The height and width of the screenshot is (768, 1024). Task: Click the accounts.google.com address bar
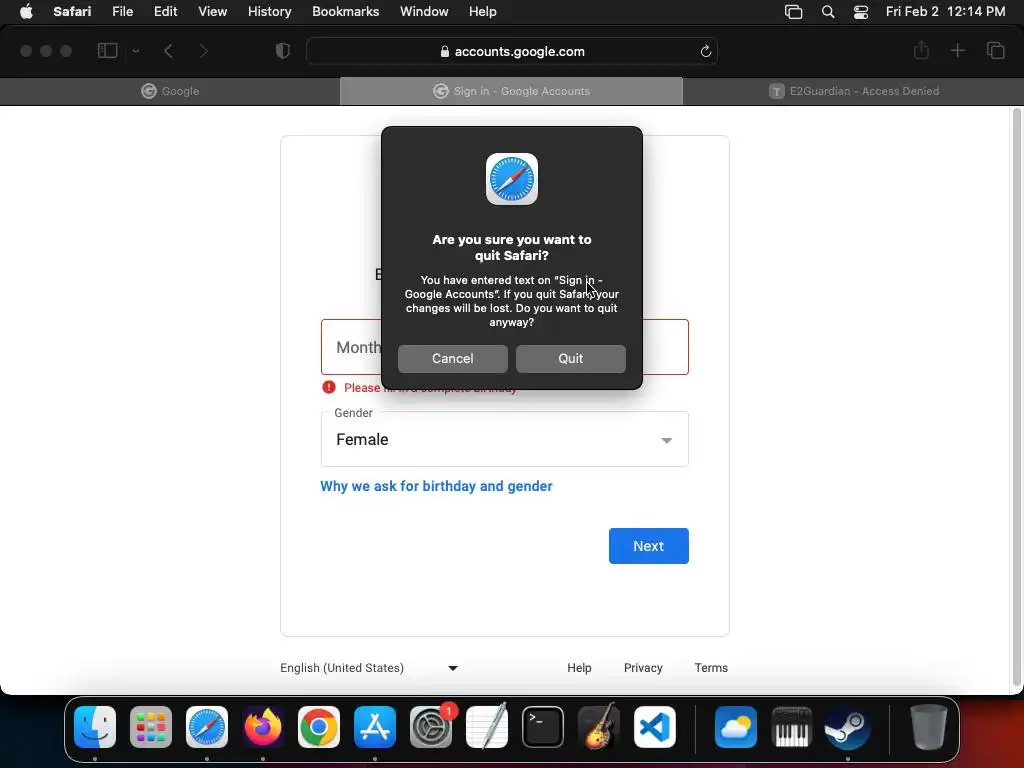tap(512, 51)
